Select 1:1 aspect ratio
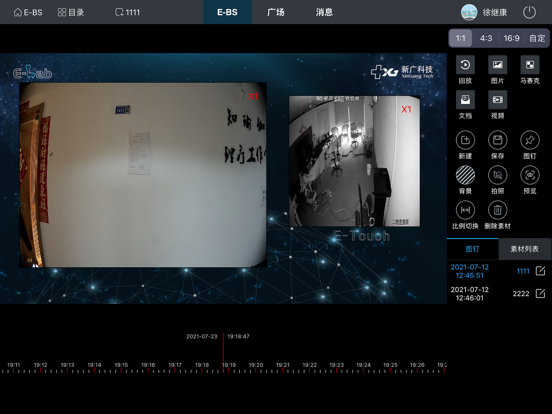Viewport: 552px width, 414px height. 460,38
